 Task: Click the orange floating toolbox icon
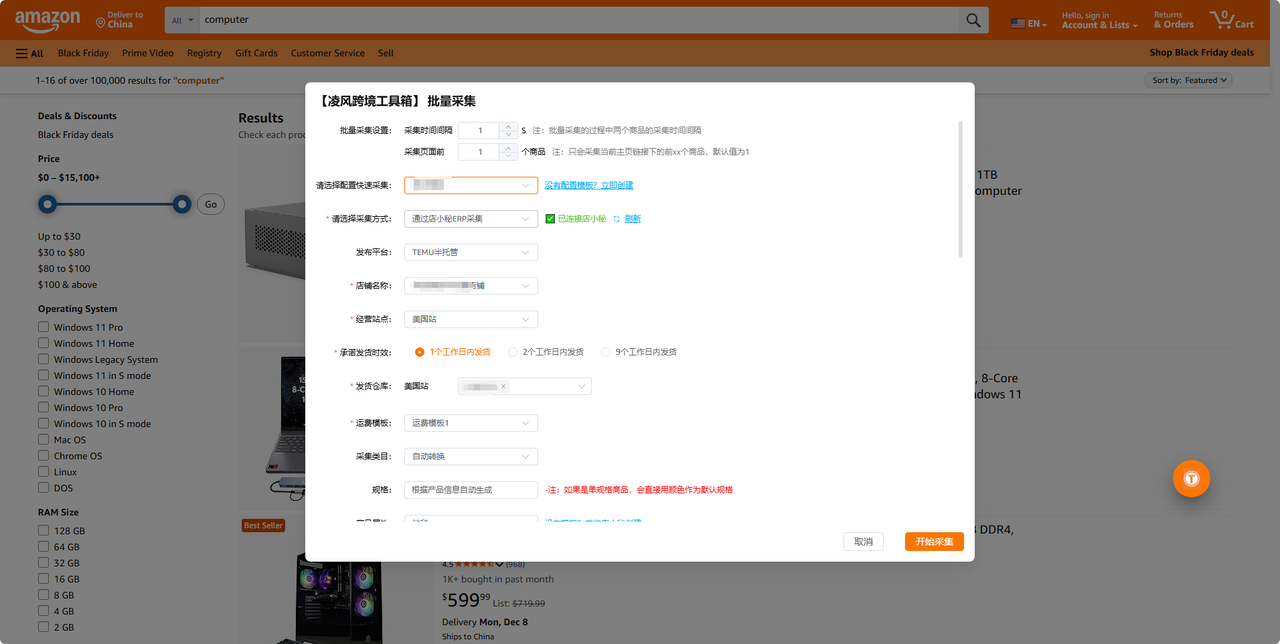tap(1191, 478)
